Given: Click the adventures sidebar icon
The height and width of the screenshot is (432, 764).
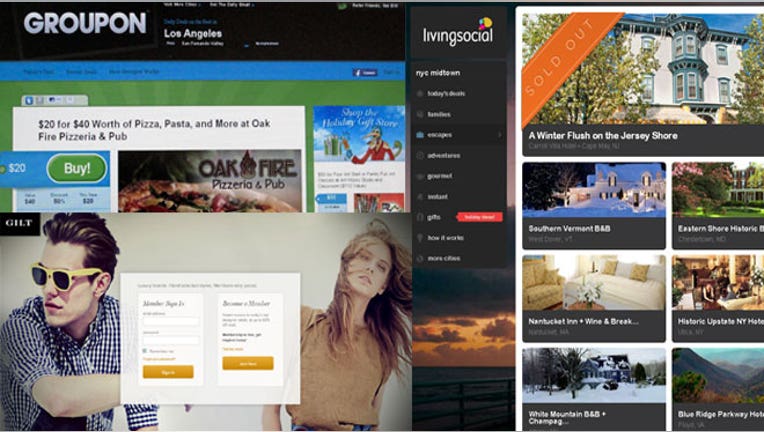Looking at the screenshot, I should (420, 156).
